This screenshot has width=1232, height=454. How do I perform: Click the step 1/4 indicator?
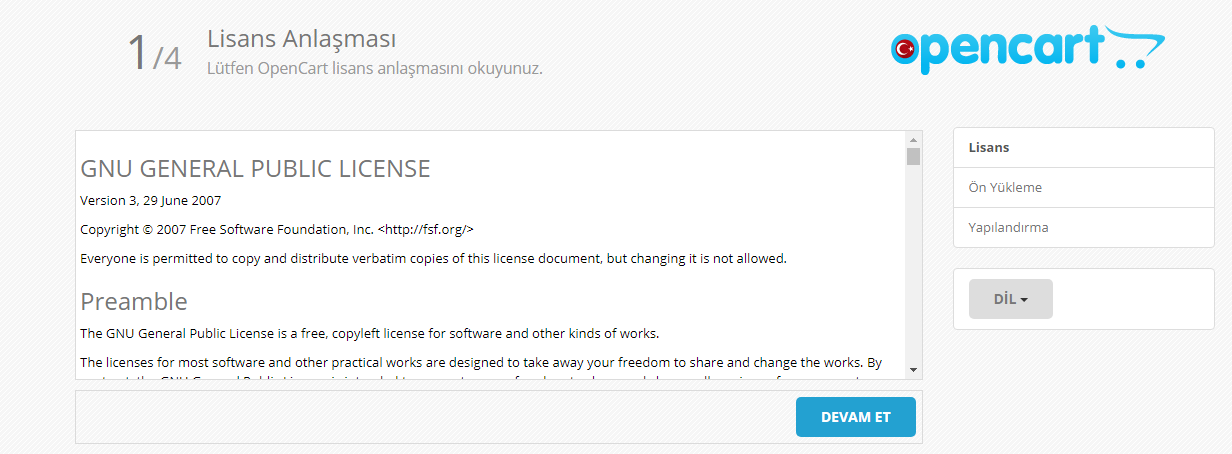154,54
